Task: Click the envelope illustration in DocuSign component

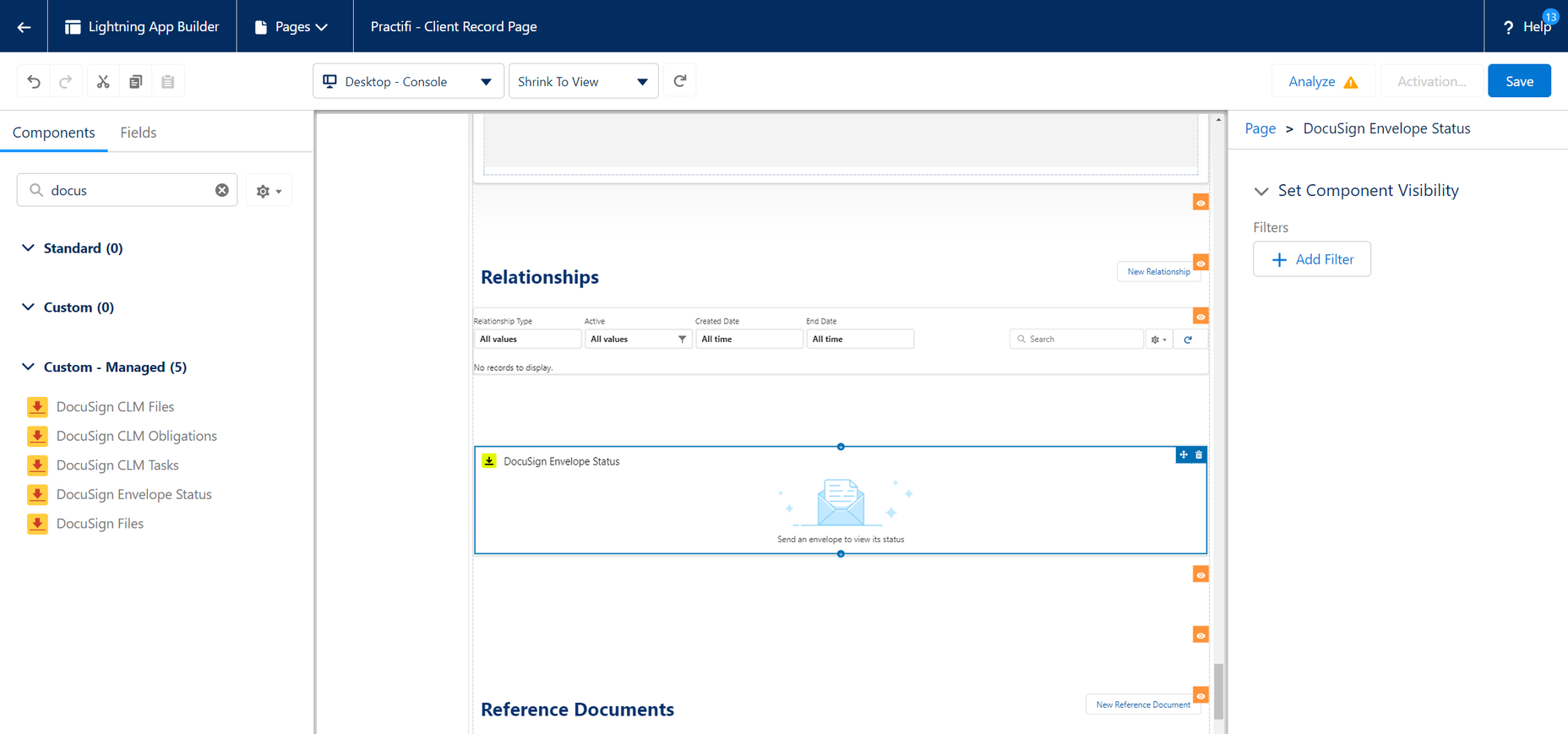Action: 841,502
